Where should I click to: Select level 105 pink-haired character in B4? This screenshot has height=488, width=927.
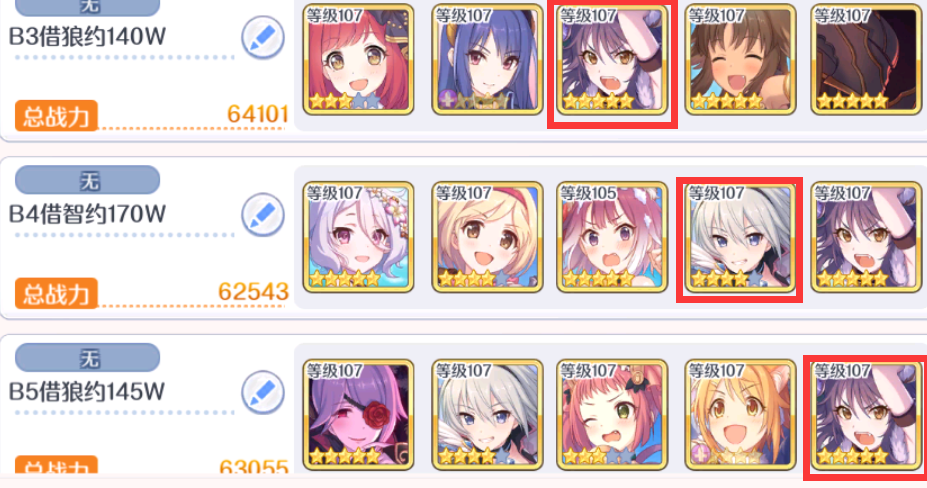(612, 237)
